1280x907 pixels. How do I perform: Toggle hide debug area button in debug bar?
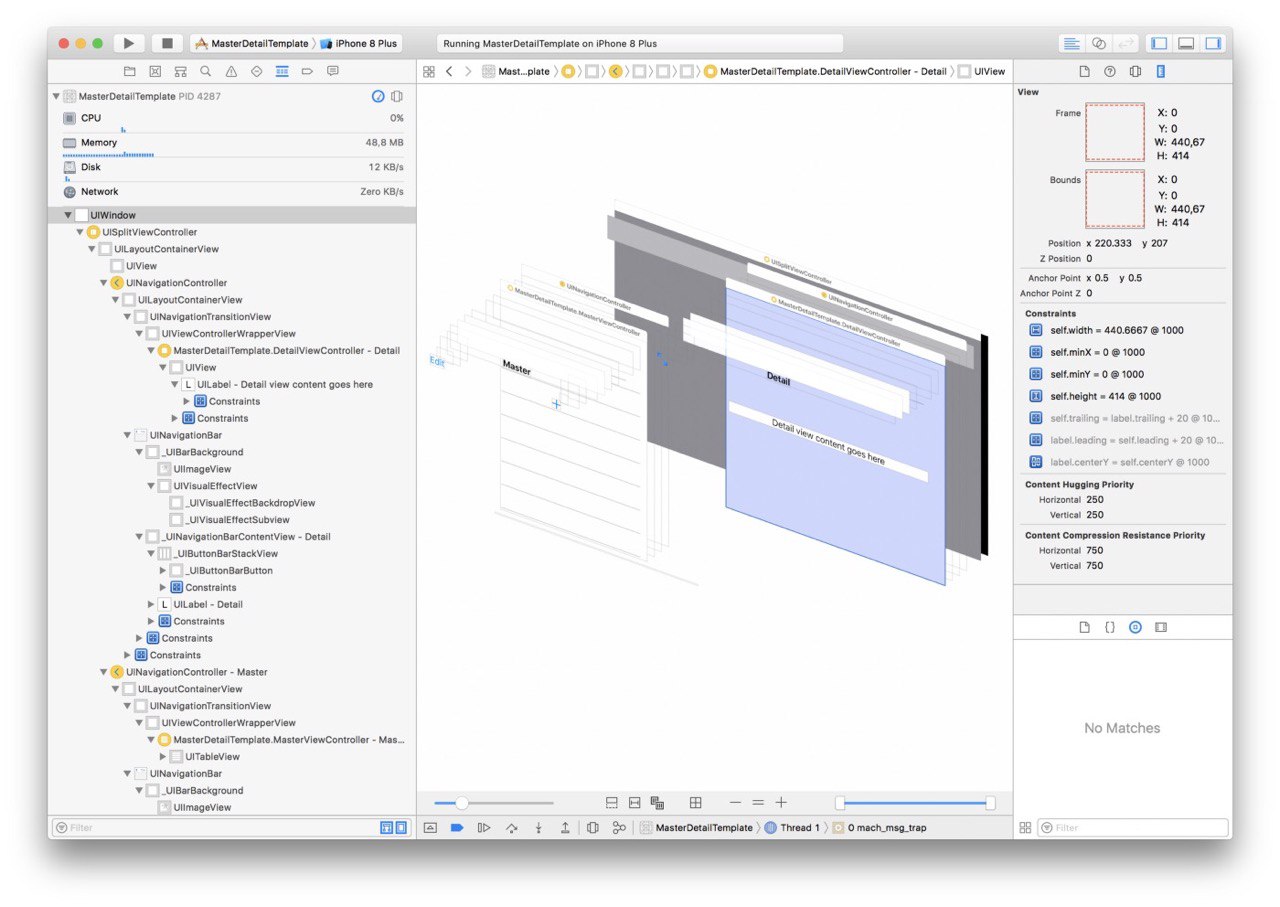point(430,828)
